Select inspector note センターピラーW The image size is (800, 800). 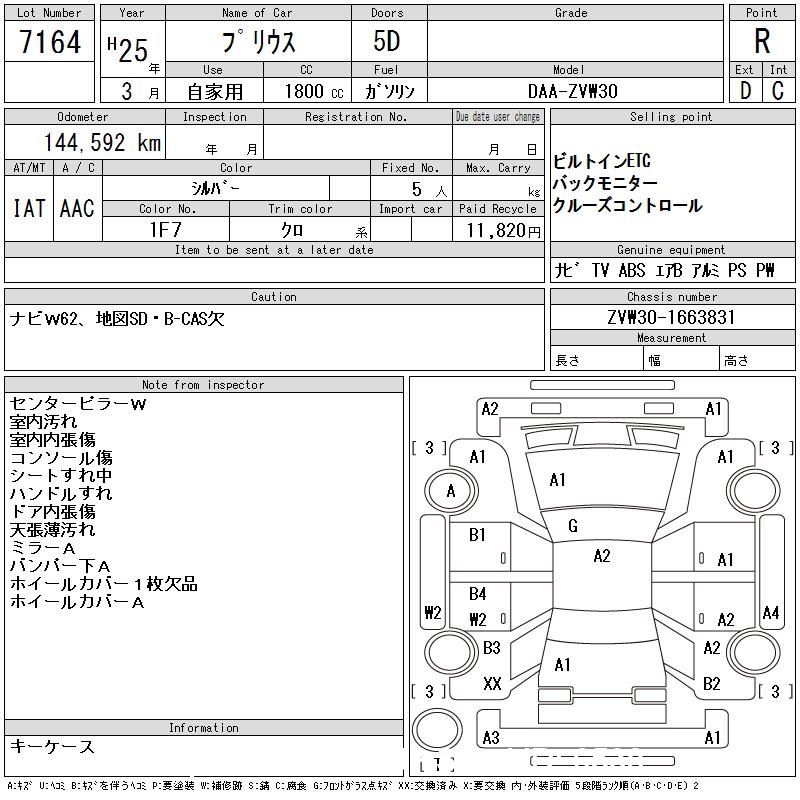point(78,404)
